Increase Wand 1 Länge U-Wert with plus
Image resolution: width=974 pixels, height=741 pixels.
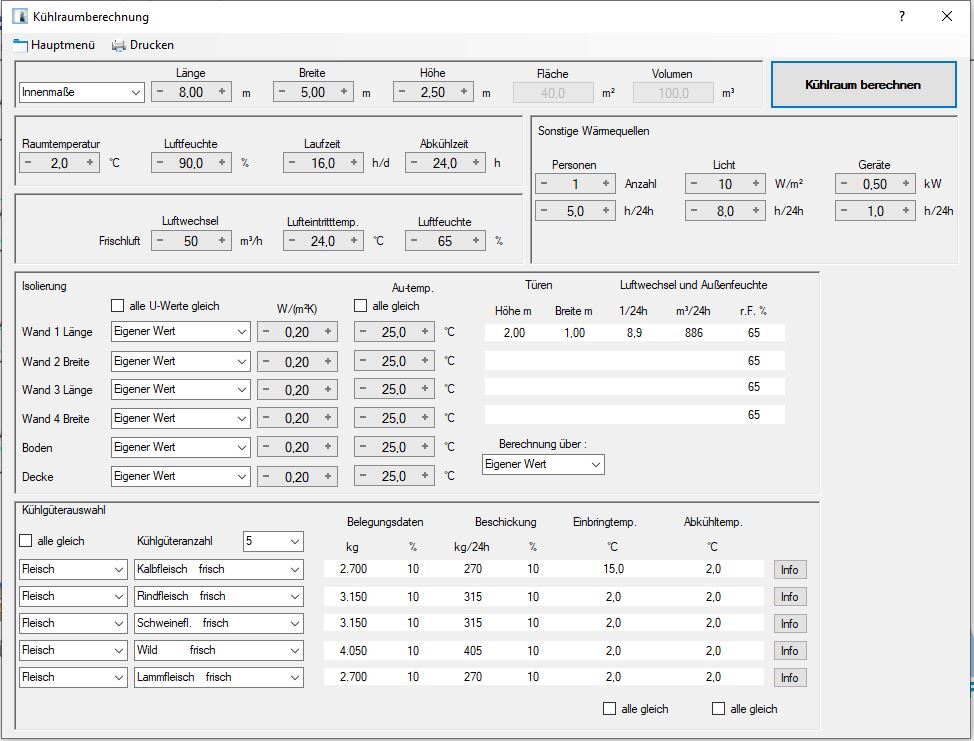coord(328,332)
